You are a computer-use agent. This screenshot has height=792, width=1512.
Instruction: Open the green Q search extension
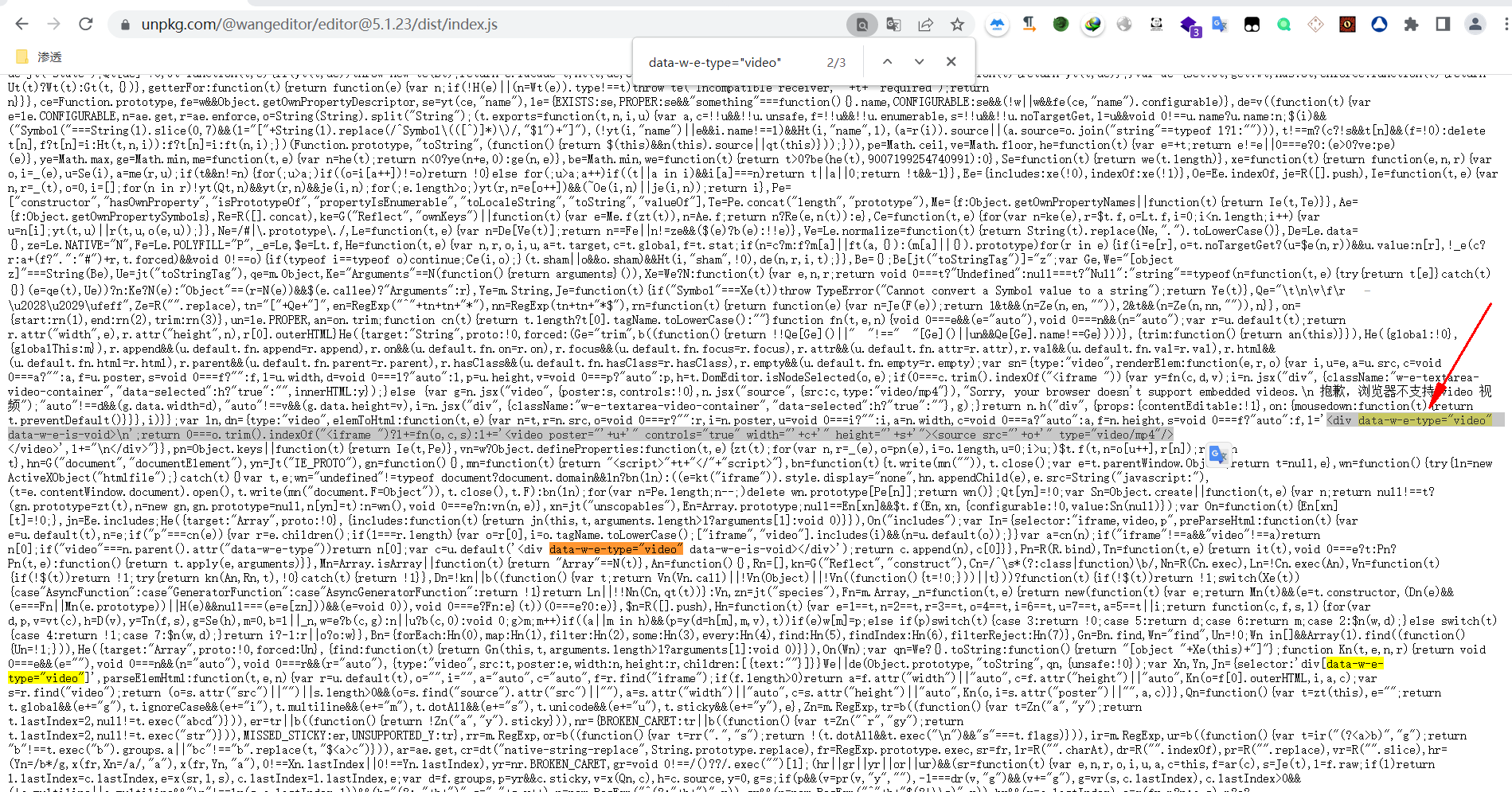1283,25
